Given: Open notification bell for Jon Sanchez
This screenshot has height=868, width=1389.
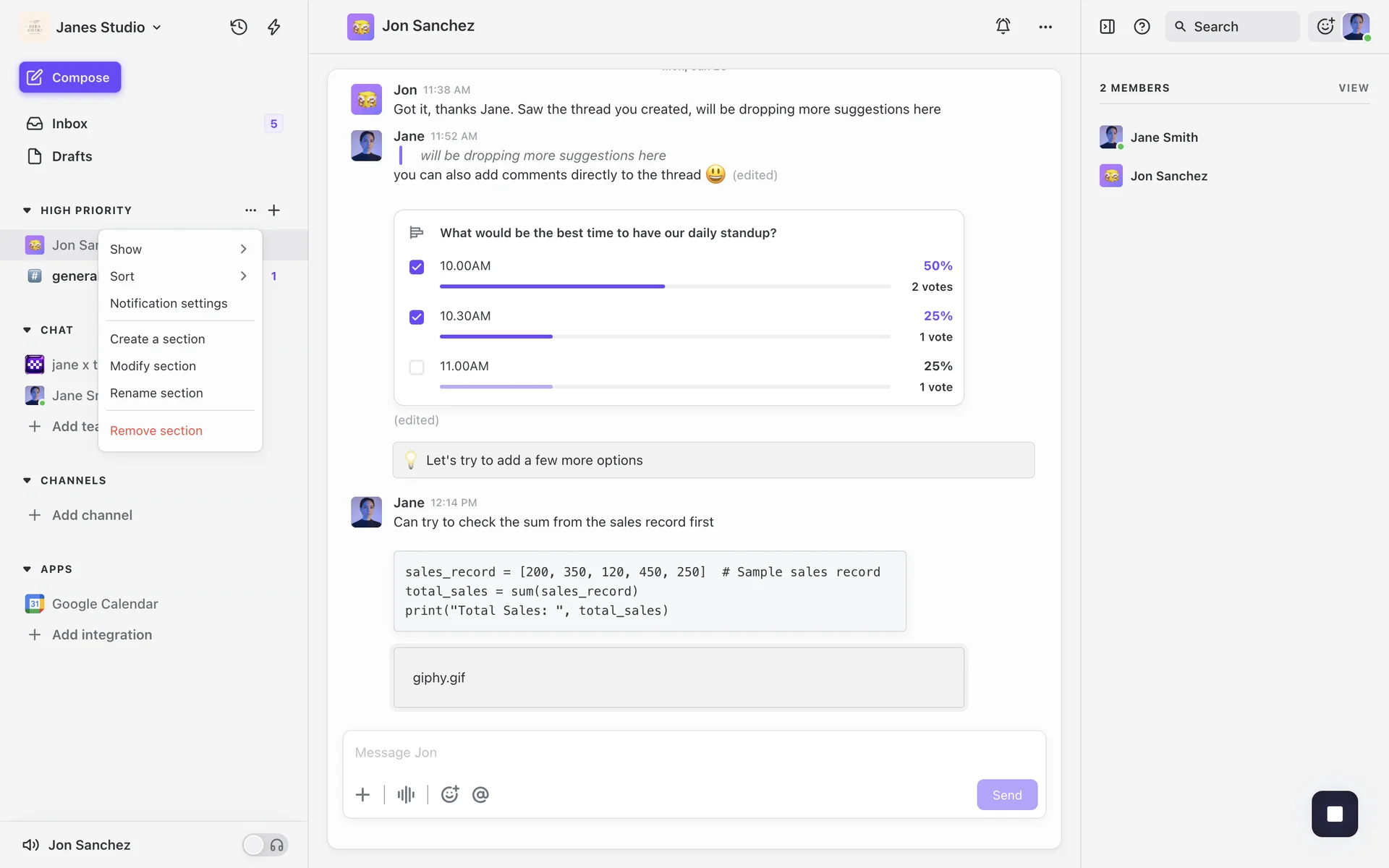Looking at the screenshot, I should click(1003, 27).
